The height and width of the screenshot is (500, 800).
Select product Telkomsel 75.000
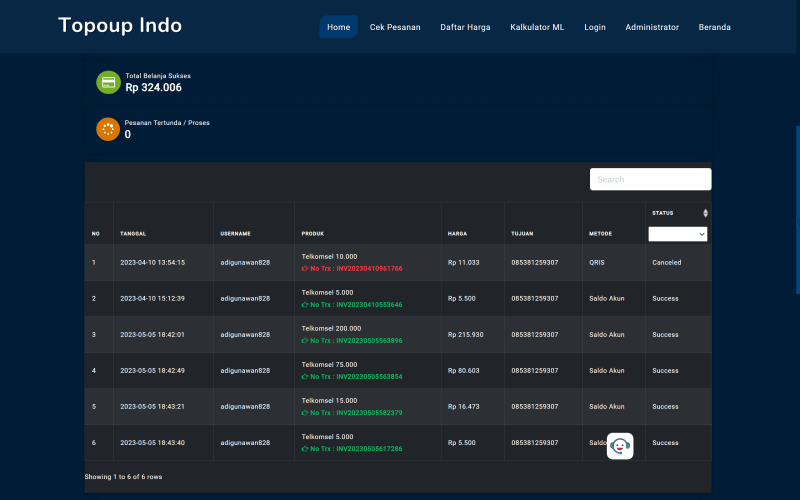pyautogui.click(x=329, y=365)
